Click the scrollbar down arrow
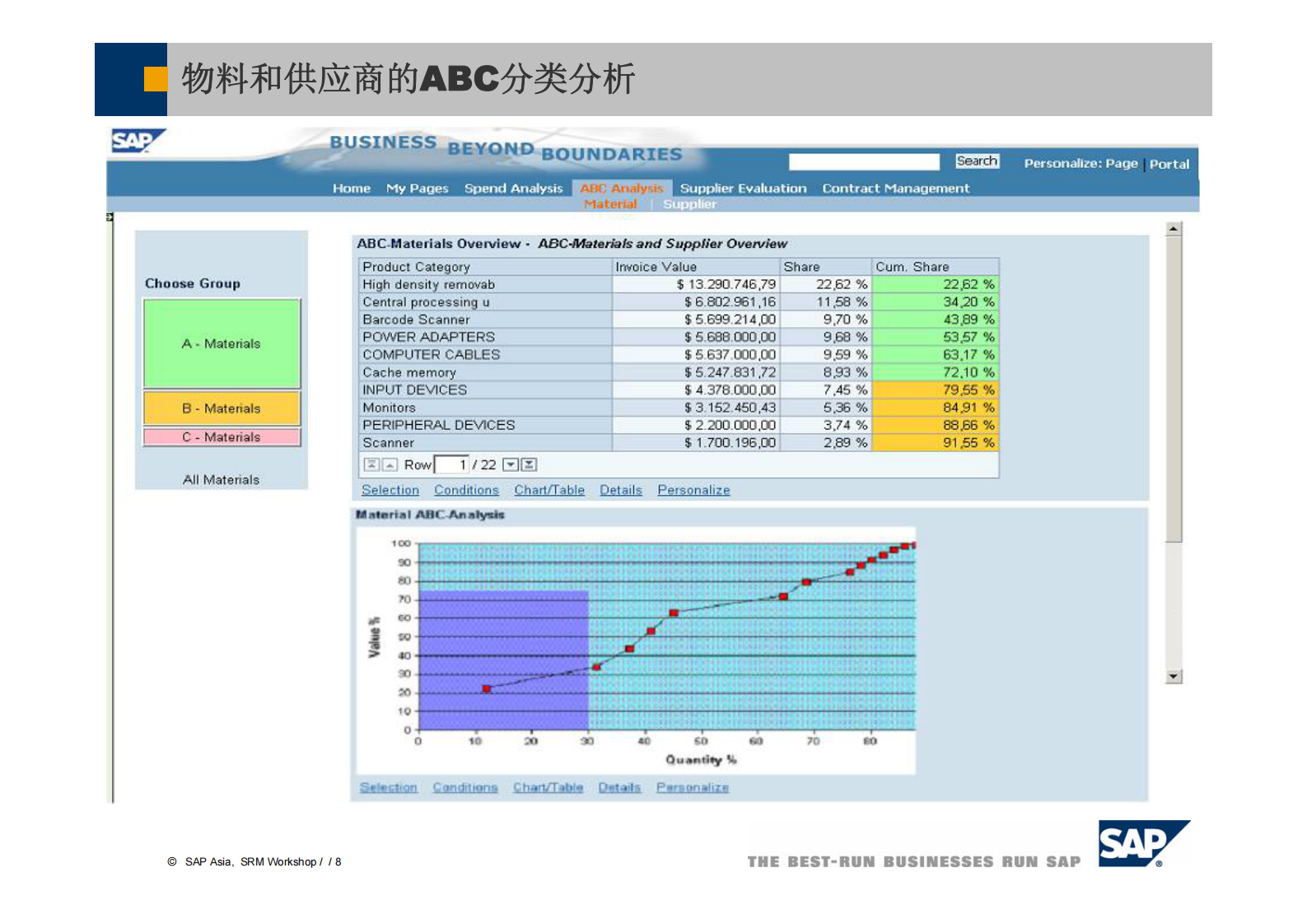Screen dimensions: 1307x924 1174,676
